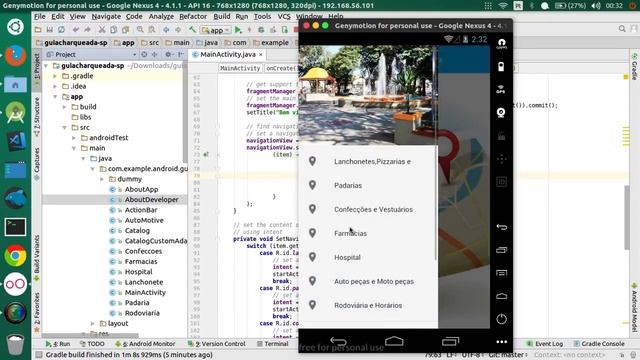Open Google Chrome from Ubuntu dock

(x=16, y=256)
